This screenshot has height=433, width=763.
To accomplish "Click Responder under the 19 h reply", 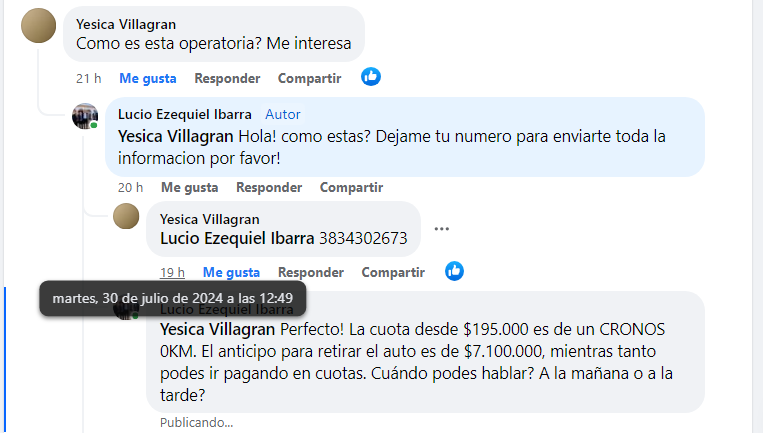I will pyautogui.click(x=311, y=272).
